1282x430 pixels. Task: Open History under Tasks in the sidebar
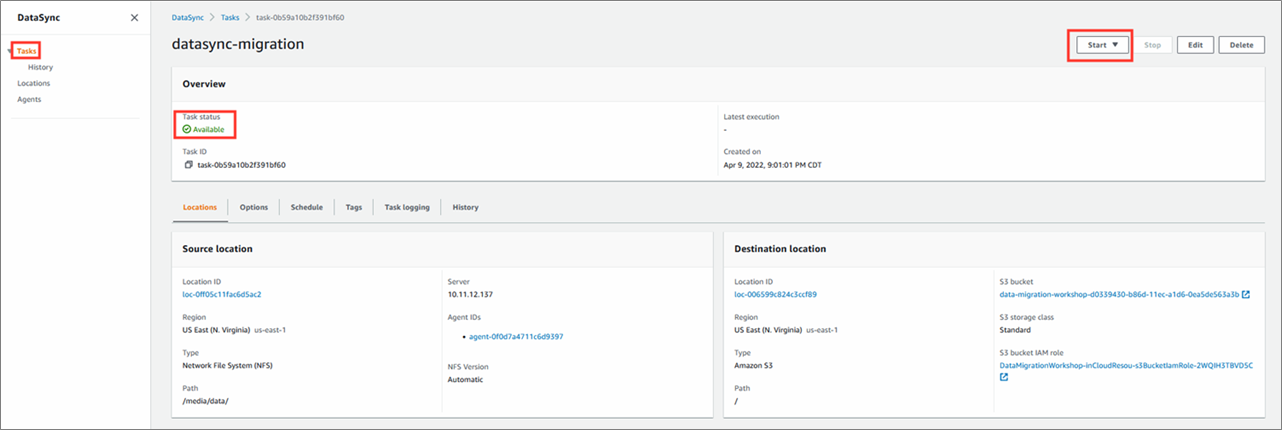point(41,67)
